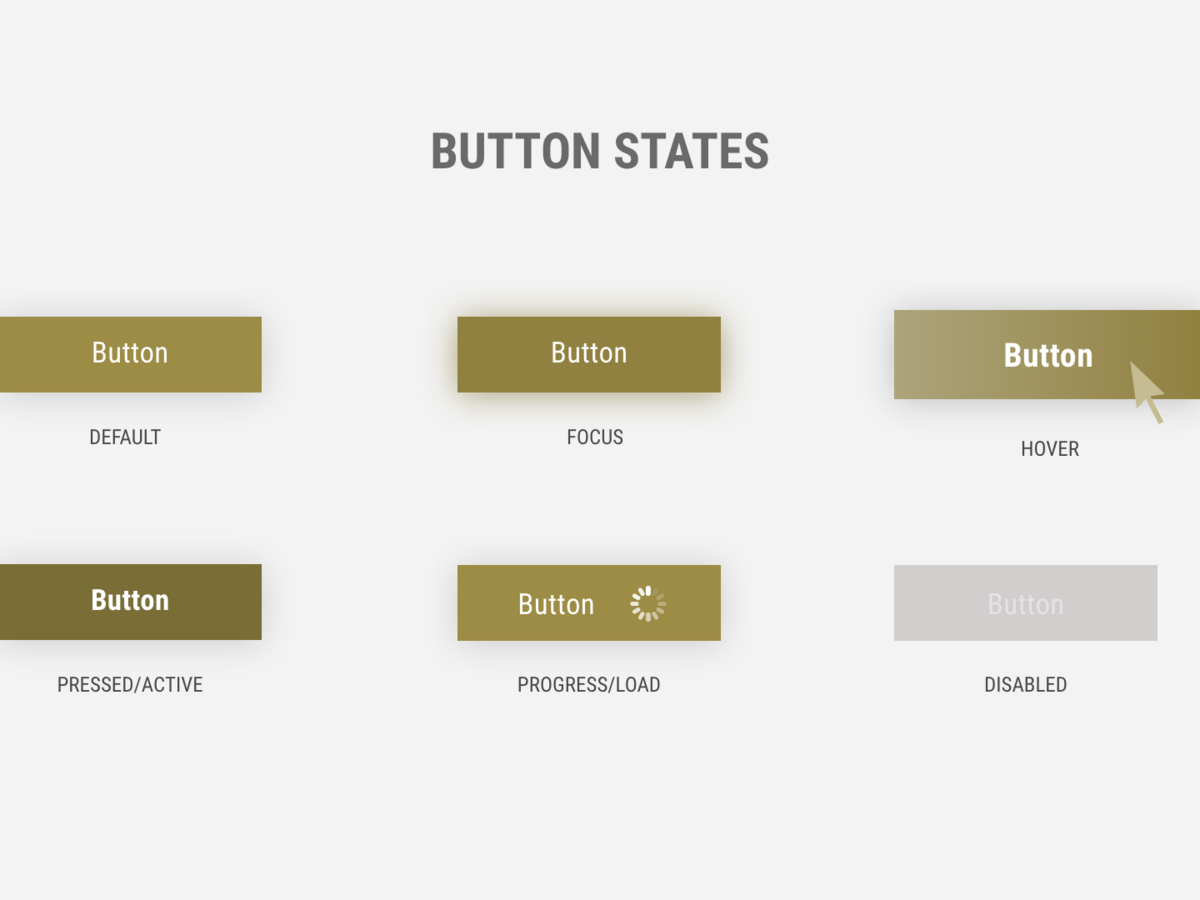Image resolution: width=1200 pixels, height=900 pixels.
Task: Click the bold Button text on the hover button
Action: [1047, 356]
